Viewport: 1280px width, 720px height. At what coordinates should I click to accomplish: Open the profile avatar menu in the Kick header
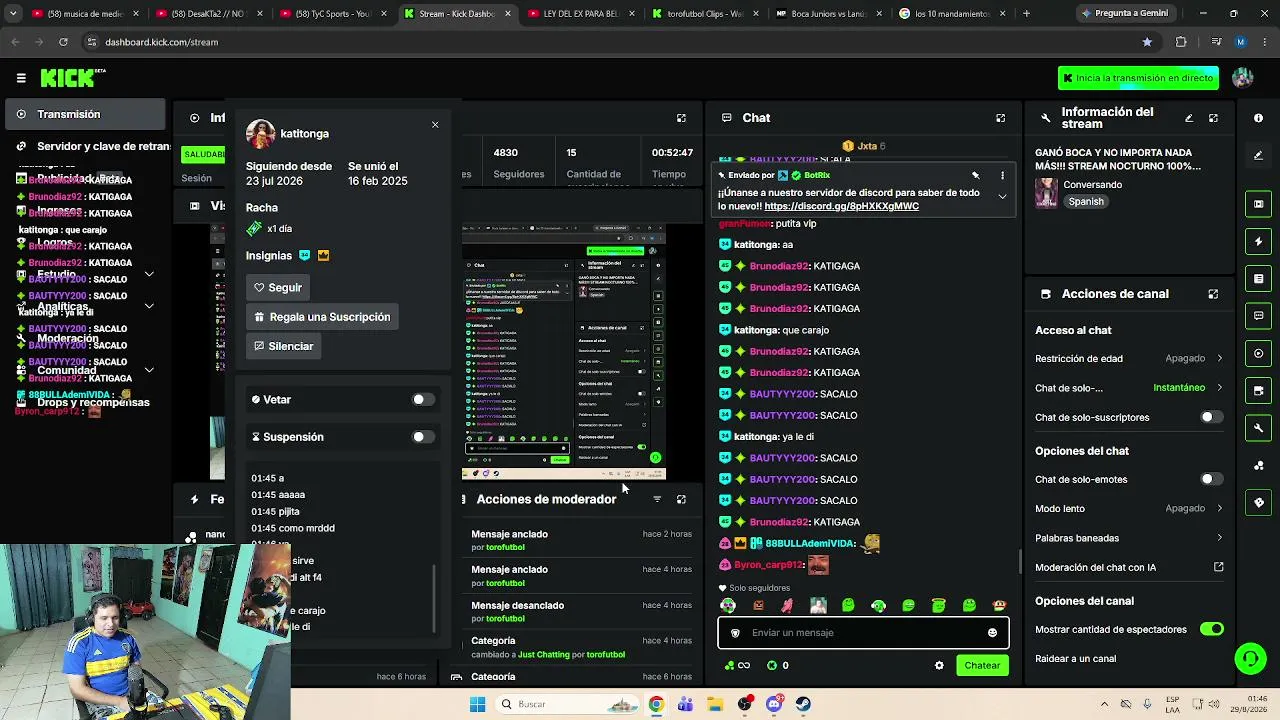click(x=1243, y=77)
